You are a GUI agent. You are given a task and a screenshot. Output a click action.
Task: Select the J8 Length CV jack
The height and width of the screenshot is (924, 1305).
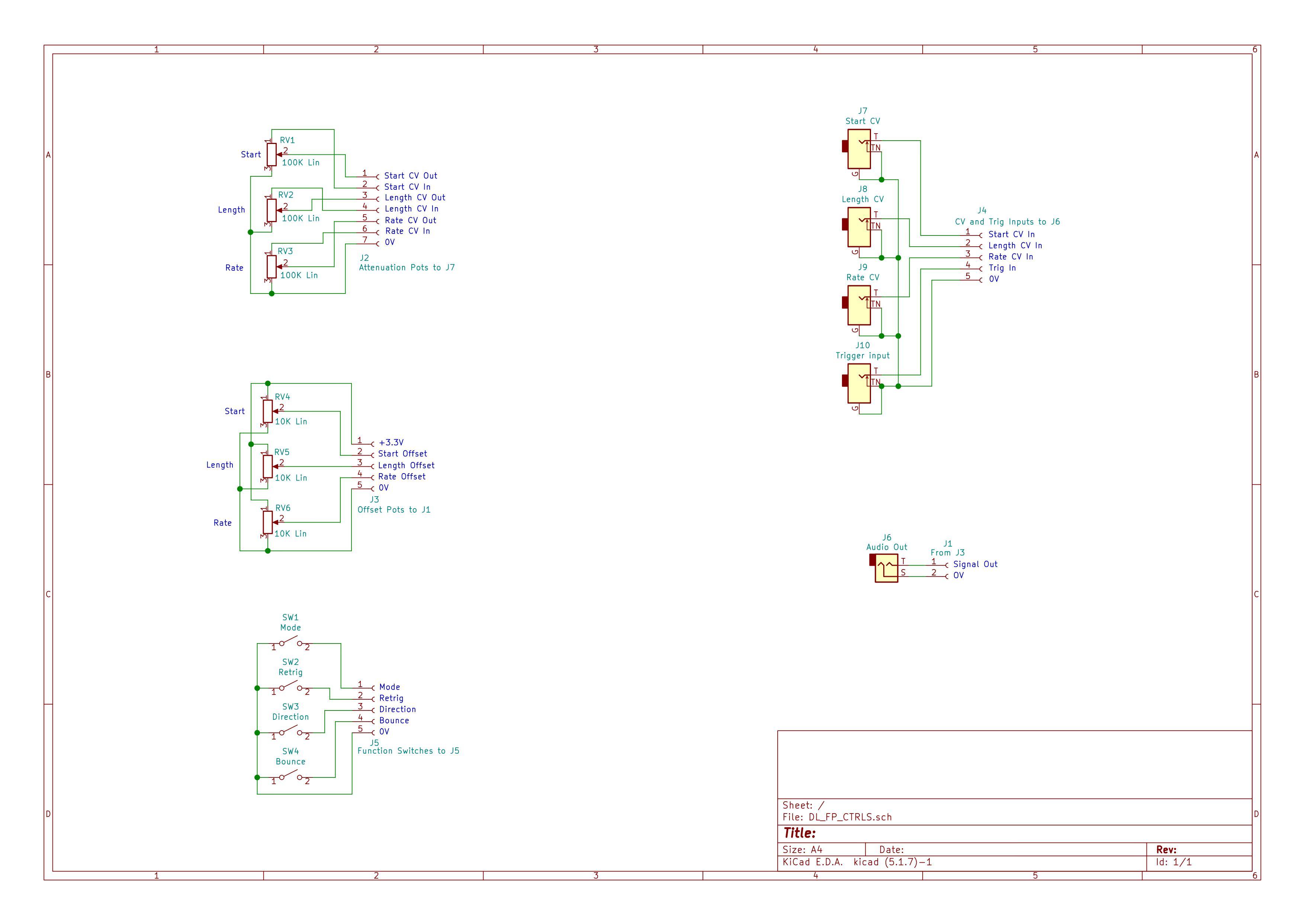tap(858, 227)
